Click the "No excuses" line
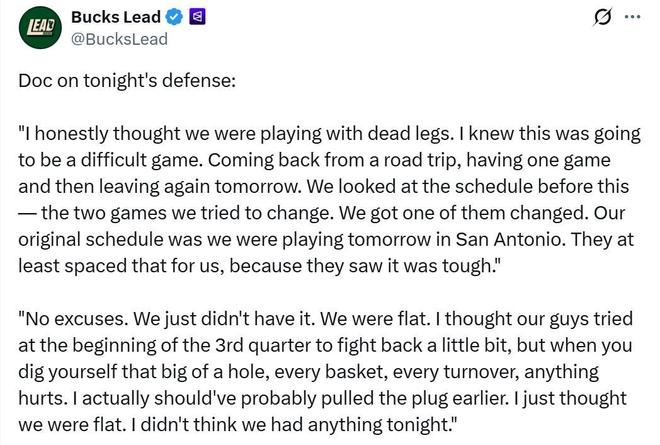The width and height of the screenshot is (660, 445). tap(325, 322)
